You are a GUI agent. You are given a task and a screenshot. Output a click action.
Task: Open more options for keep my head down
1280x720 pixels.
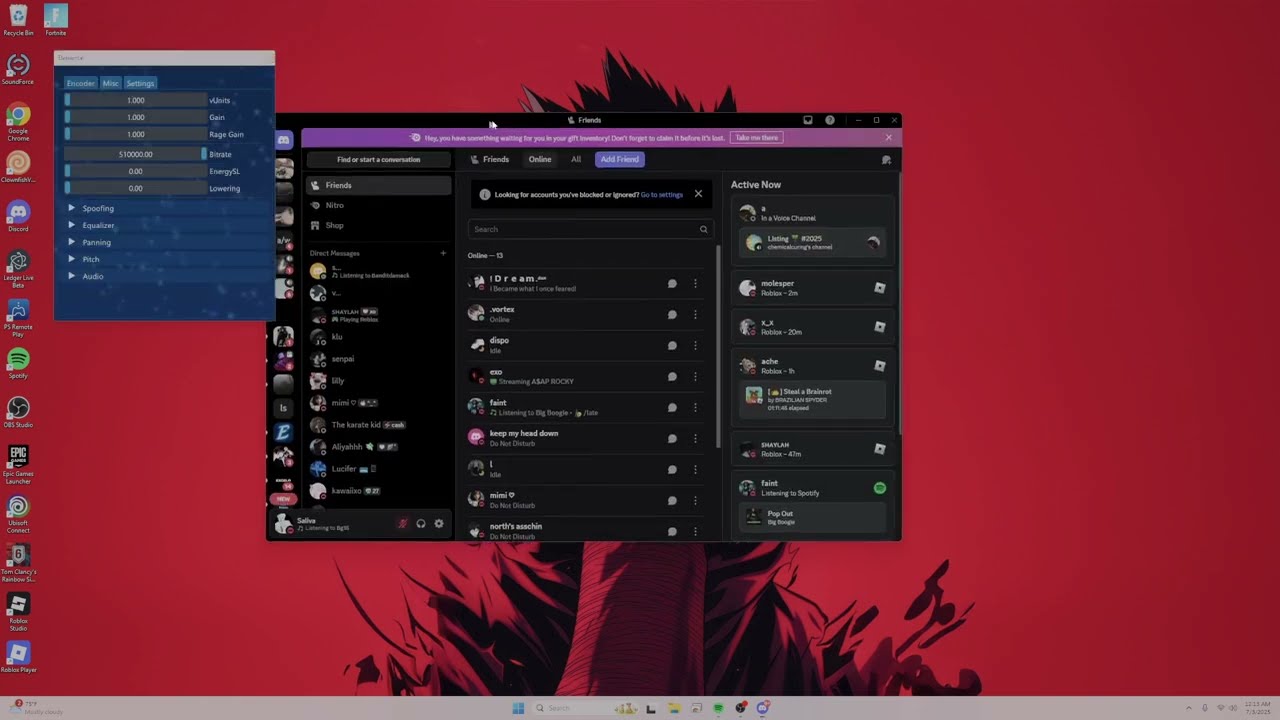point(696,438)
